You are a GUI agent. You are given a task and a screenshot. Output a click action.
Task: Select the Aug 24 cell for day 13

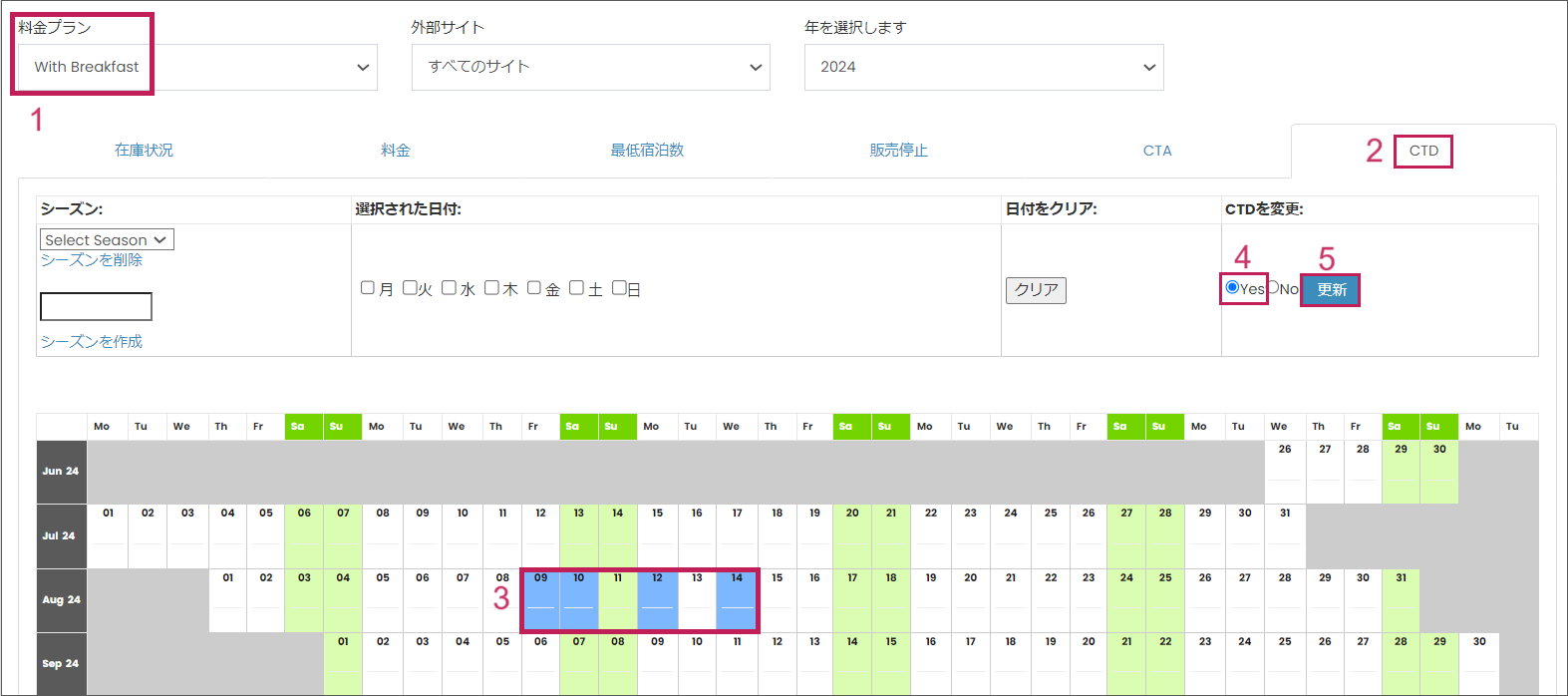[x=697, y=600]
